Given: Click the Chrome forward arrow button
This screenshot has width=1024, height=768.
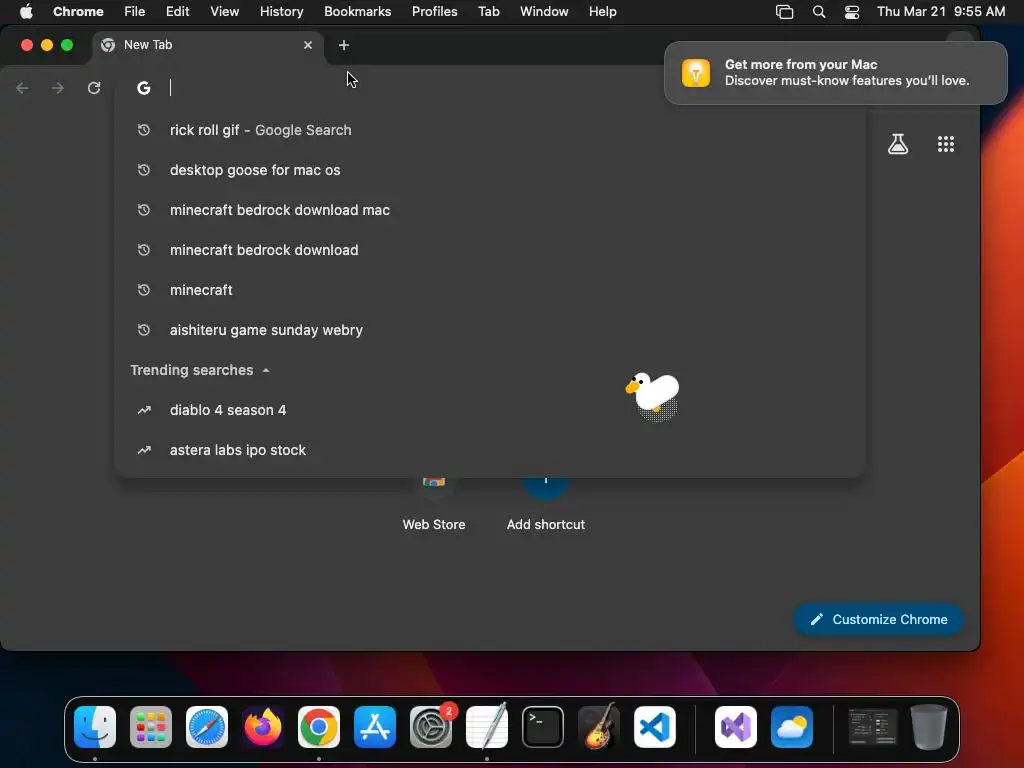Looking at the screenshot, I should pos(57,88).
